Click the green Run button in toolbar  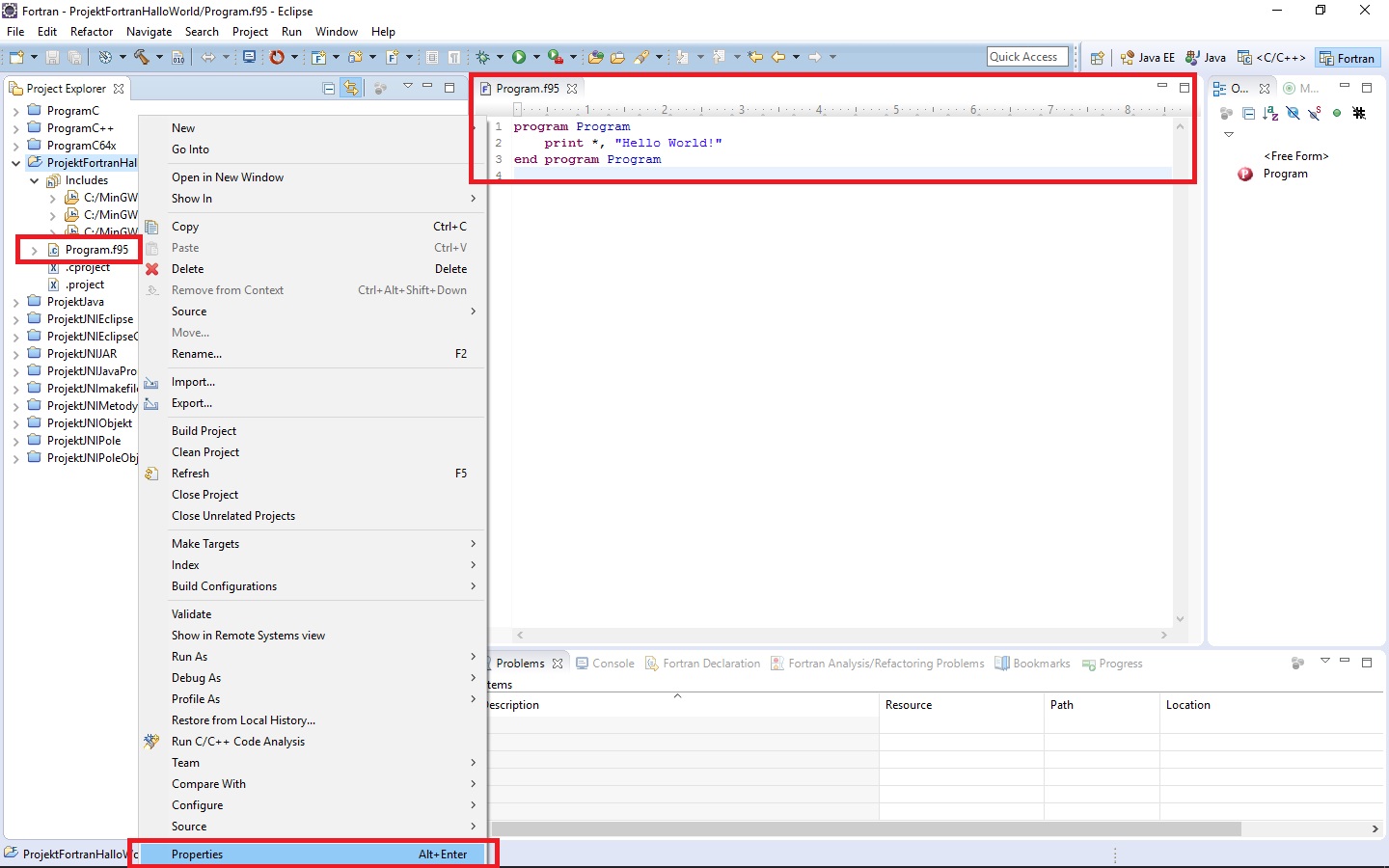519,58
